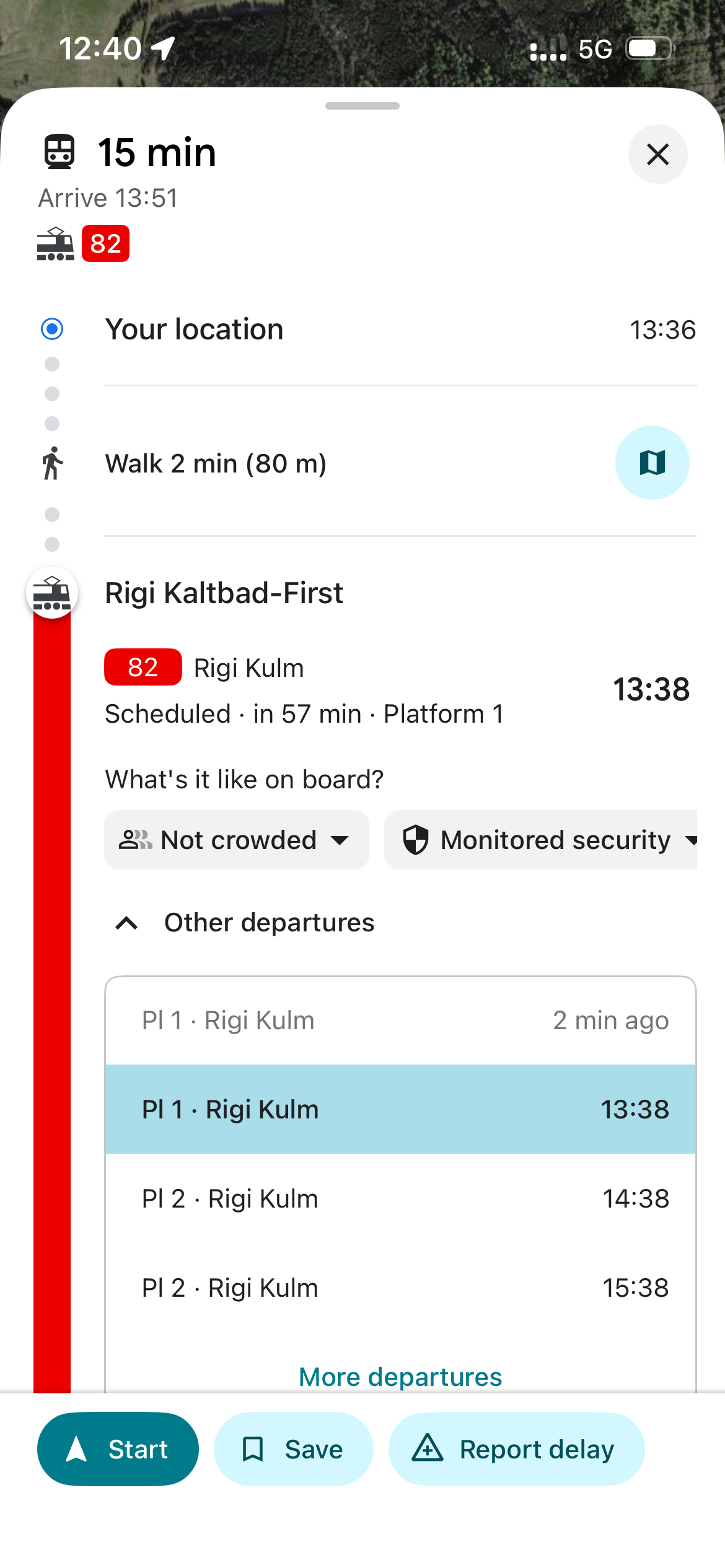Open More departures link
The height and width of the screenshot is (1568, 725).
tap(400, 1377)
